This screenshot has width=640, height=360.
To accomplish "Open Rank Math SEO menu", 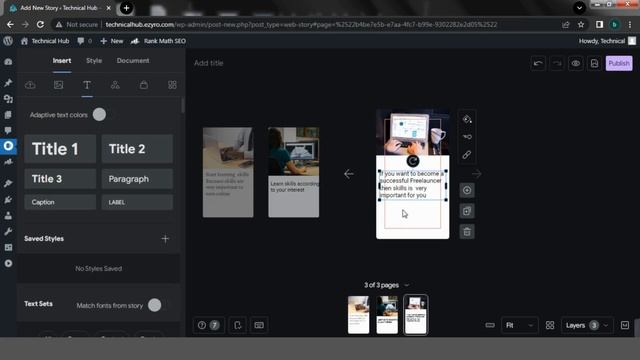I will (x=158, y=41).
